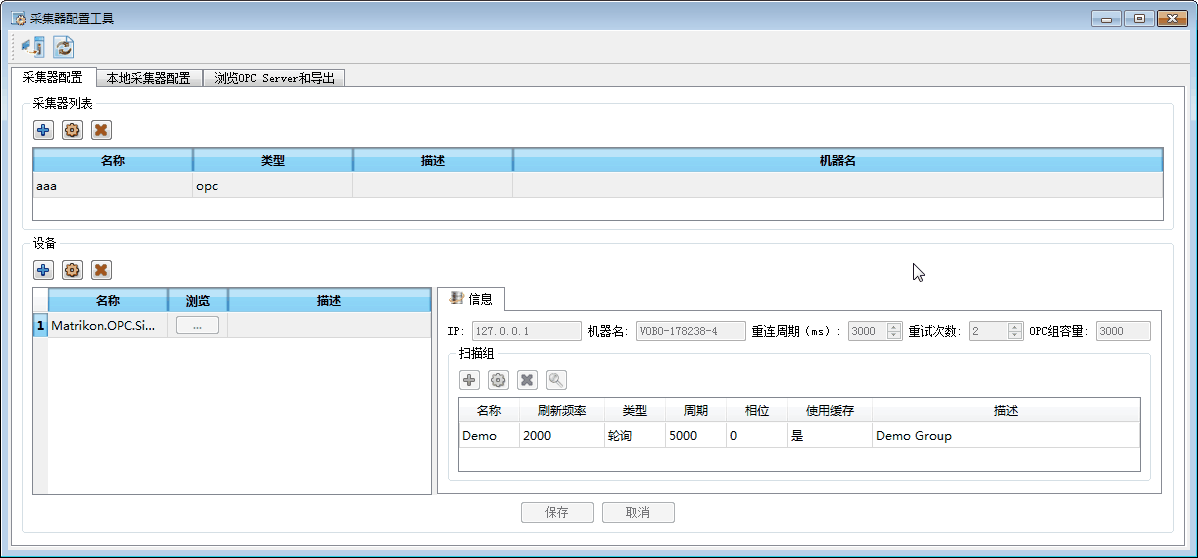Click period cell 5000
The image size is (1198, 558).
[x=695, y=436]
